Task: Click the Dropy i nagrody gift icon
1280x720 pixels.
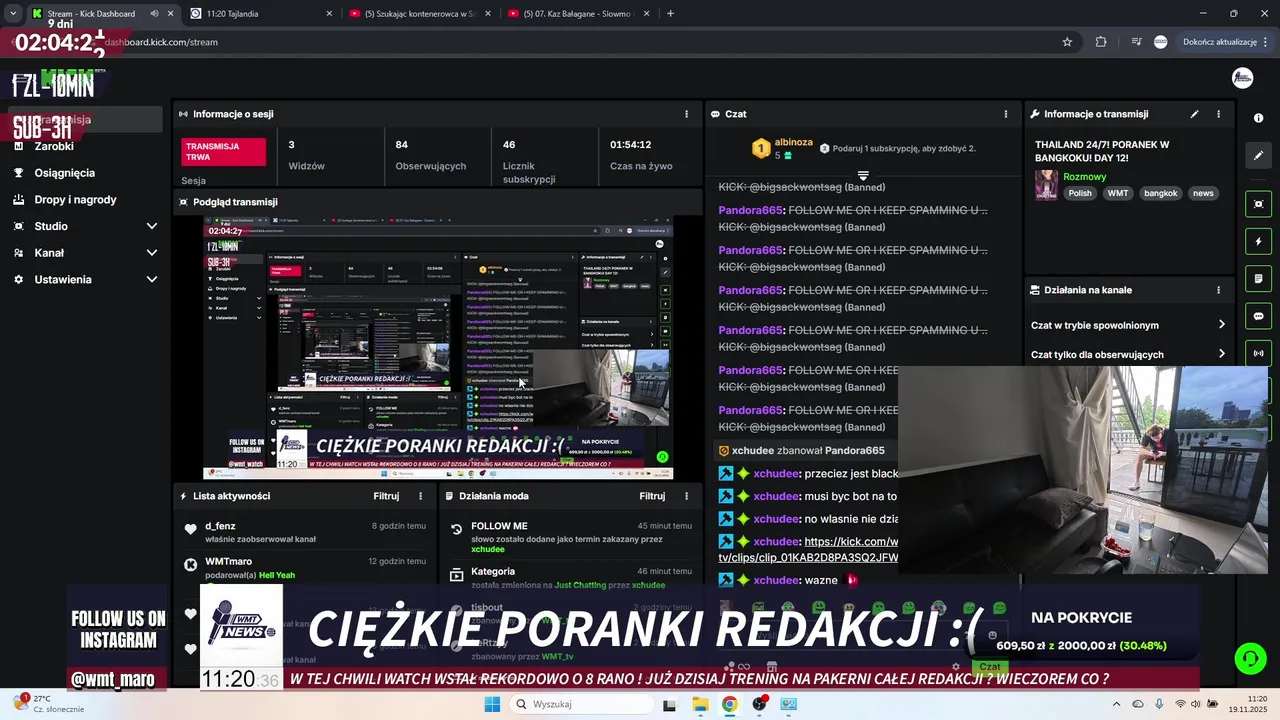Action: [18, 199]
